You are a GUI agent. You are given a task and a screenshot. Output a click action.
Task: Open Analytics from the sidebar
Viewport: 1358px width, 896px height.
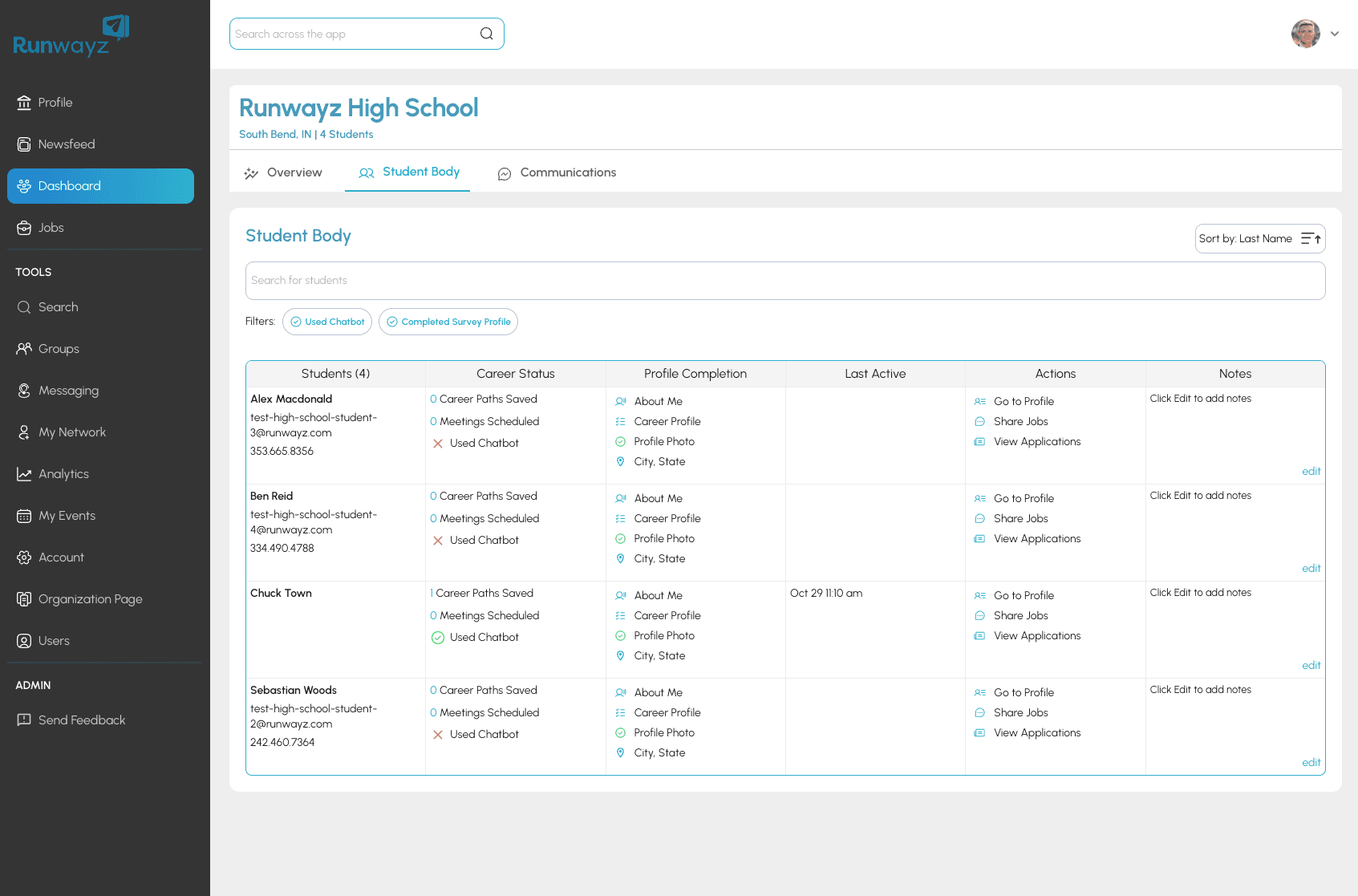(x=63, y=474)
